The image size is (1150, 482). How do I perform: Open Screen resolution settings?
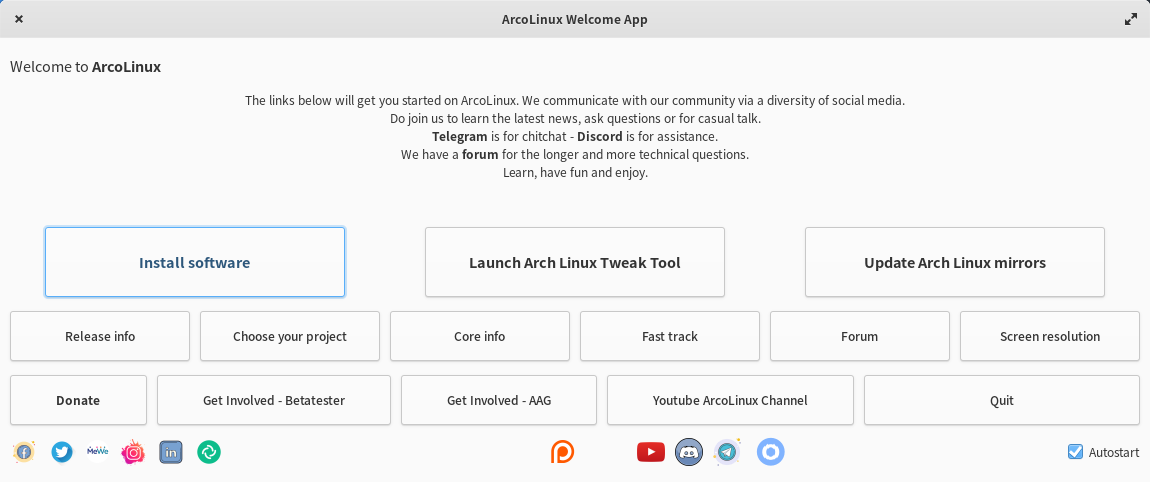(x=1050, y=336)
